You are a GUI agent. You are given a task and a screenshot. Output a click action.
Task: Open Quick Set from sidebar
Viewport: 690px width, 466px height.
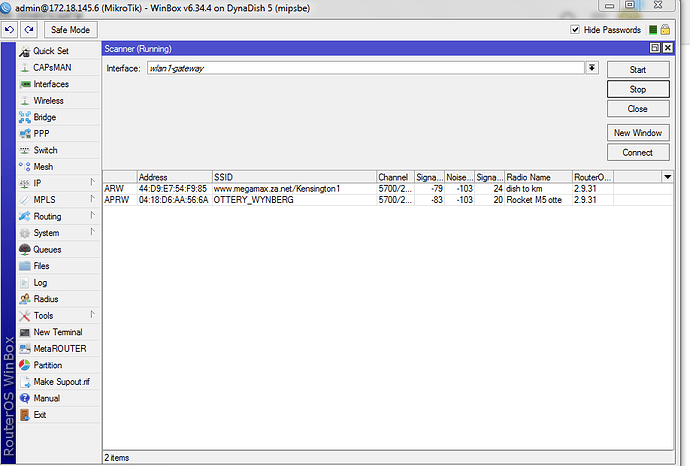50,50
